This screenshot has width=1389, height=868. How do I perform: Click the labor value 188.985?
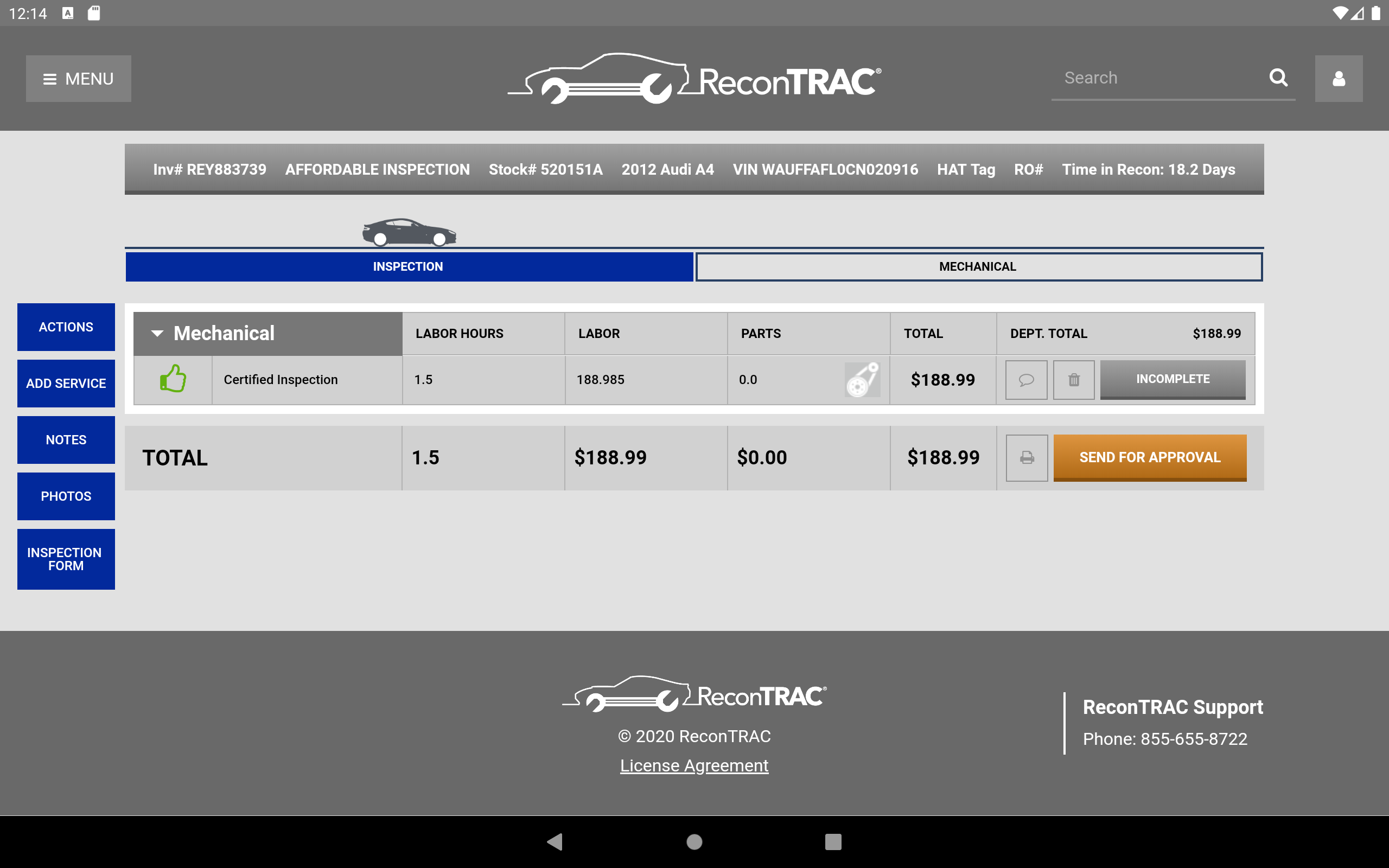click(601, 379)
